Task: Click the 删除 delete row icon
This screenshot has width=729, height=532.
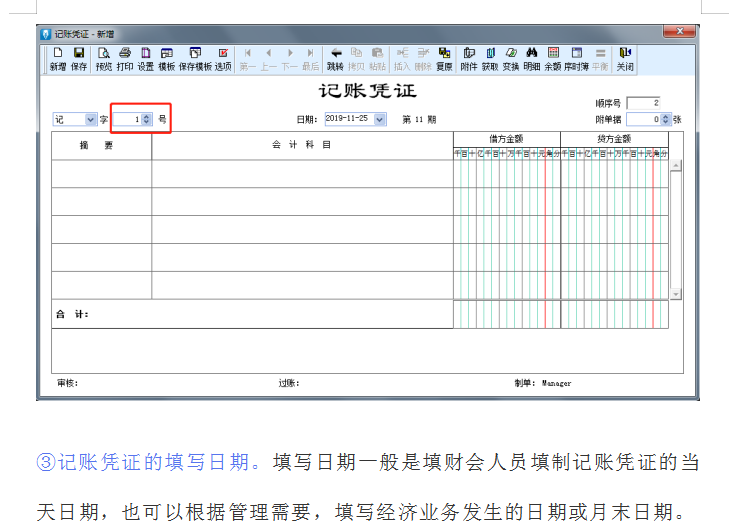Action: [423, 59]
